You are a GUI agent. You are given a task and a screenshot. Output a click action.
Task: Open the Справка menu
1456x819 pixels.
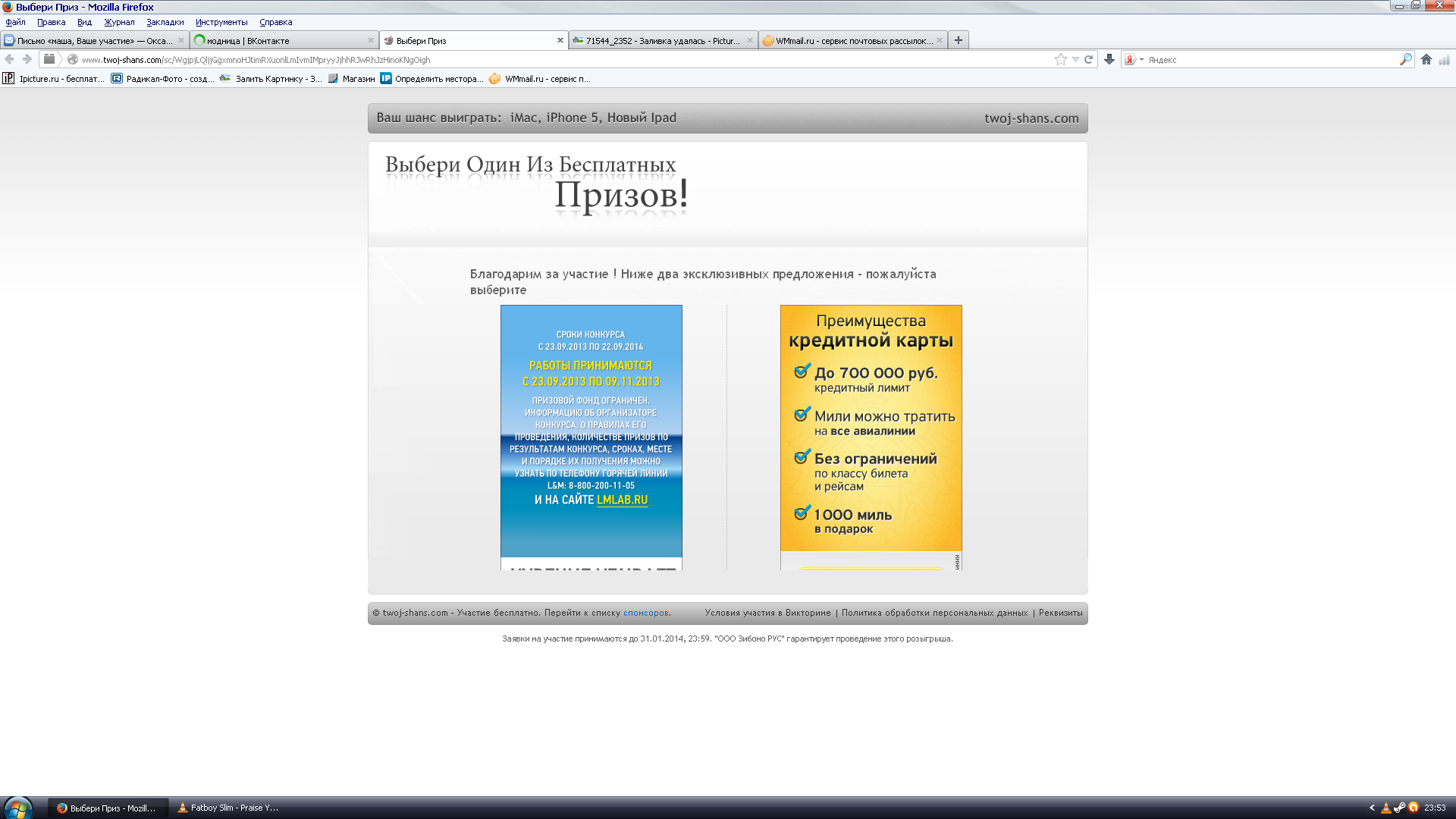(275, 22)
